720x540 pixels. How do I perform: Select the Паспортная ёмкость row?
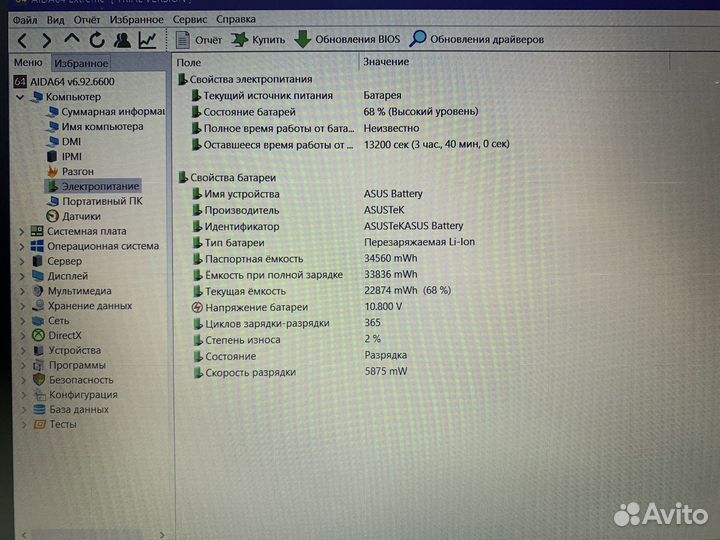304,259
